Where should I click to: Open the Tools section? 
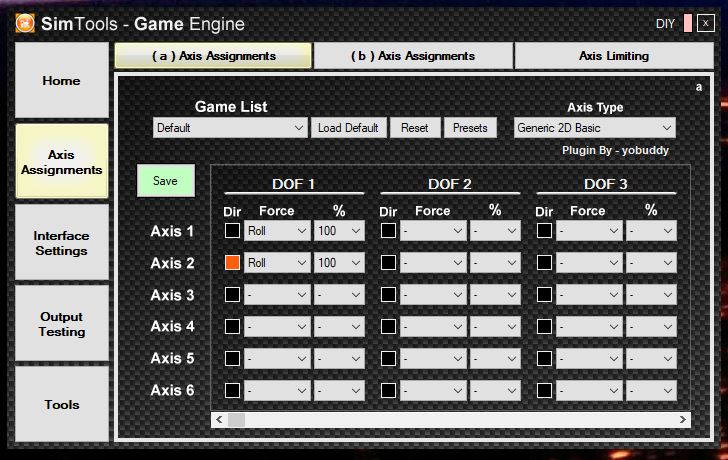pyautogui.click(x=62, y=404)
